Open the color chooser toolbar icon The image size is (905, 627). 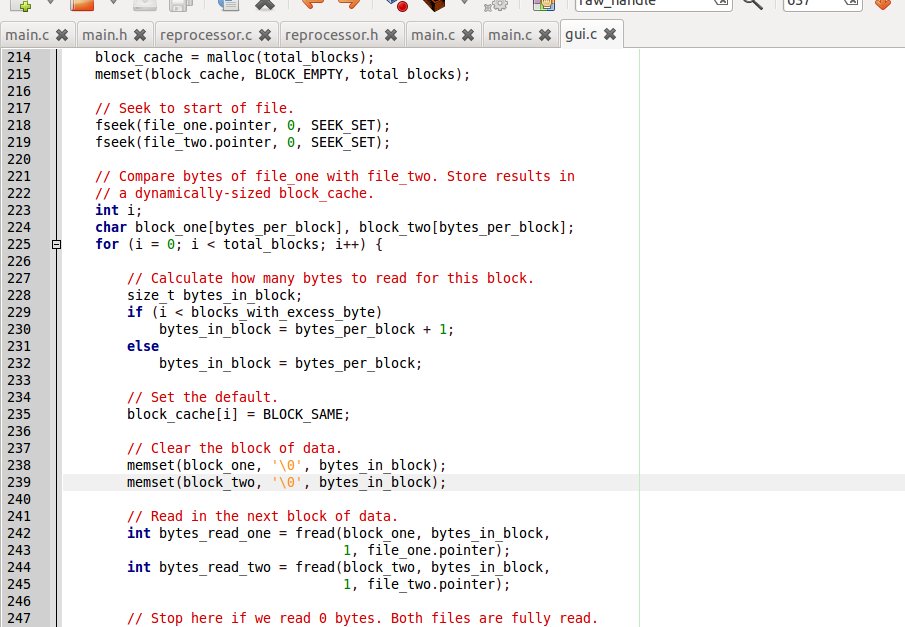coord(544,5)
